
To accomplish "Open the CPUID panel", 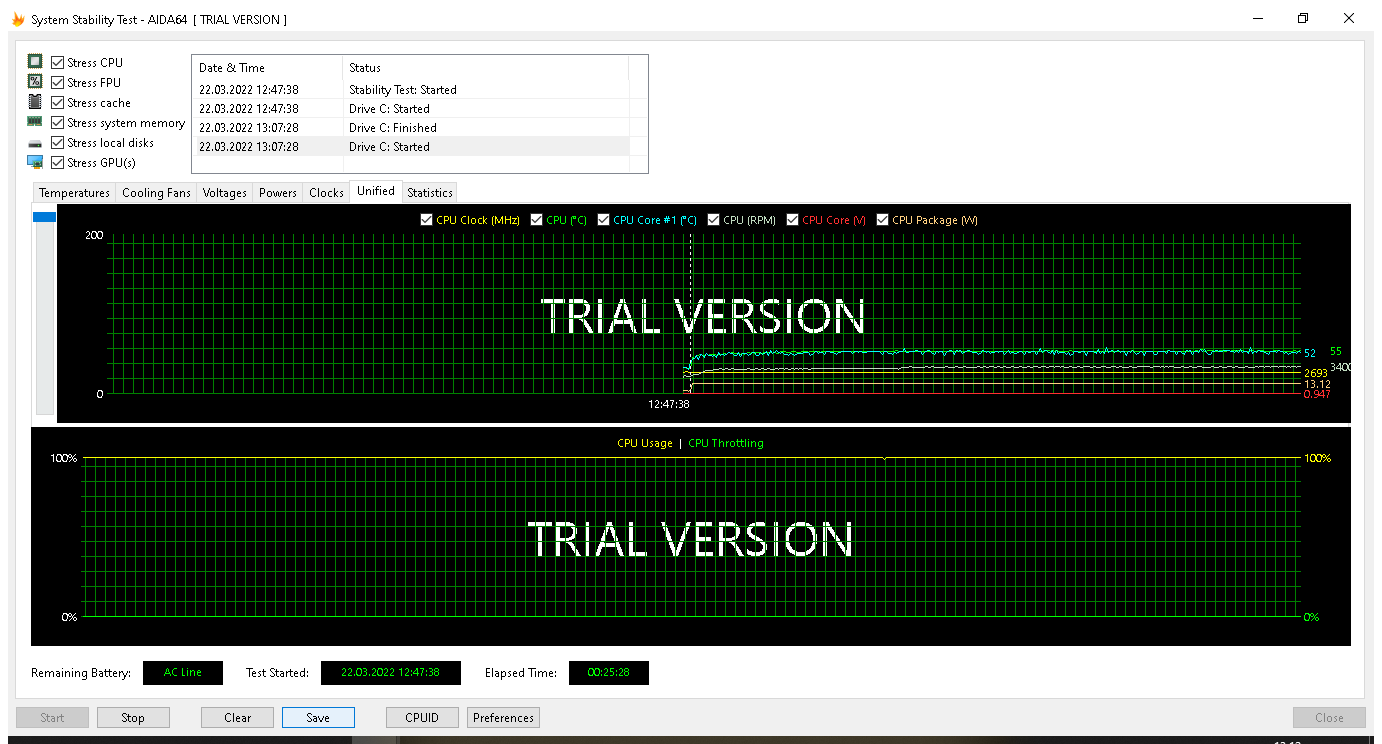I will pos(423,717).
